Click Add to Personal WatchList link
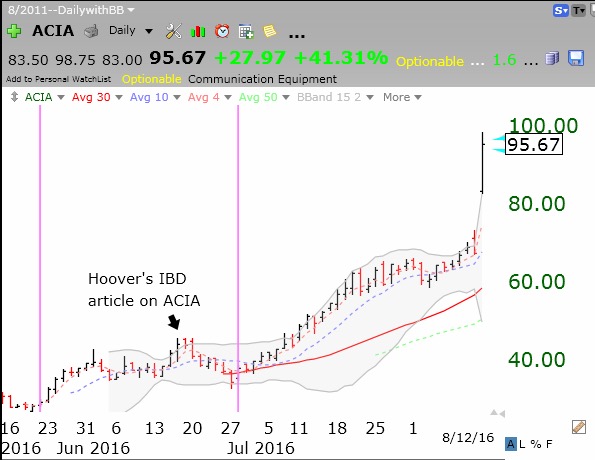This screenshot has height=460, width=595. pyautogui.click(x=58, y=79)
